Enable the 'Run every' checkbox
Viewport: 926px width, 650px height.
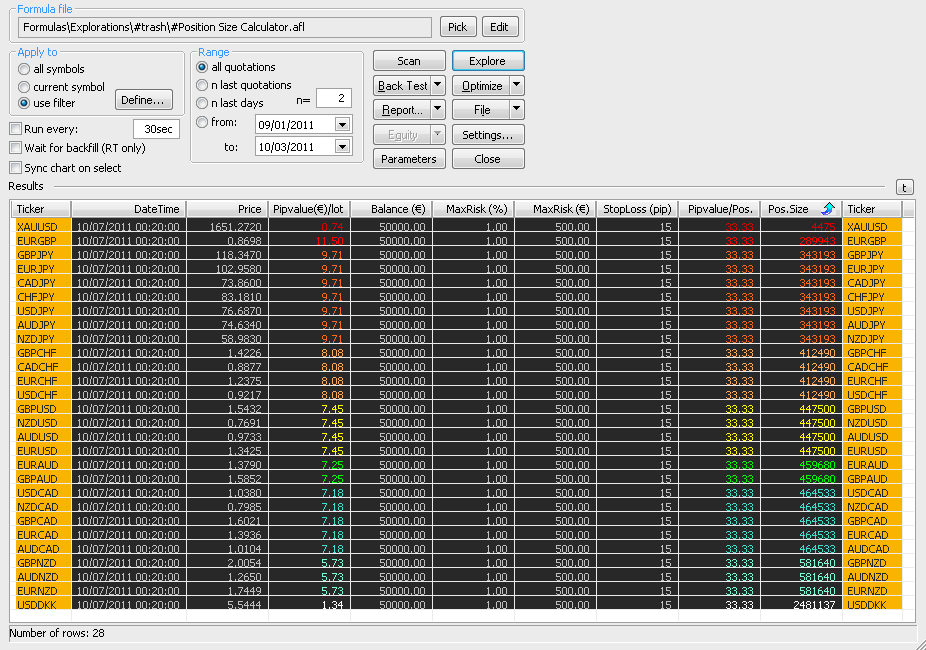pos(15,129)
